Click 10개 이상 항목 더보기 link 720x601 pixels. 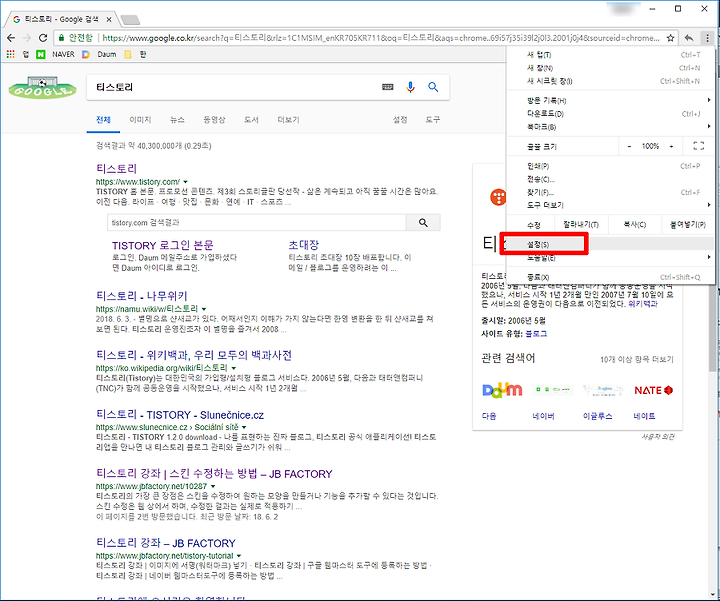(636, 359)
